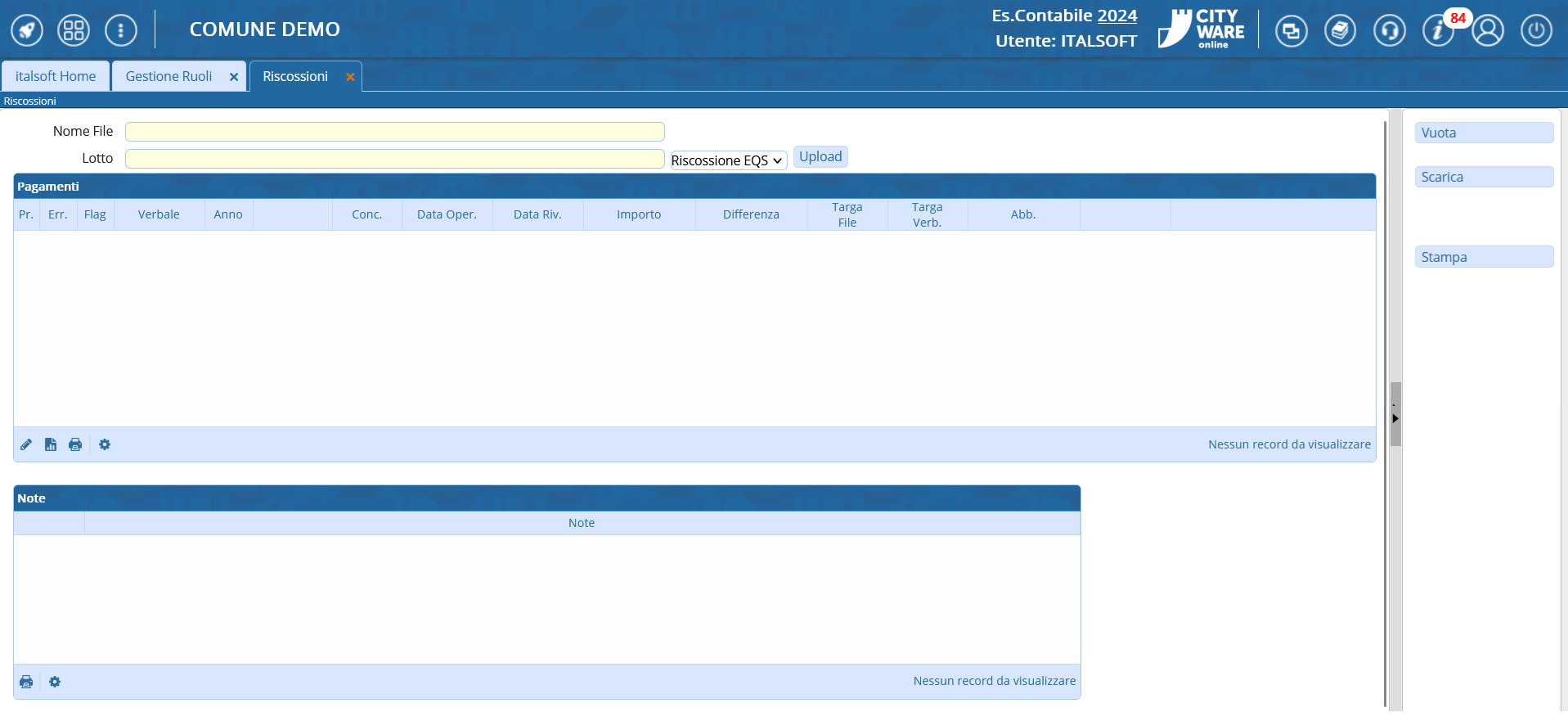Click the power logout icon

pos(1536,31)
